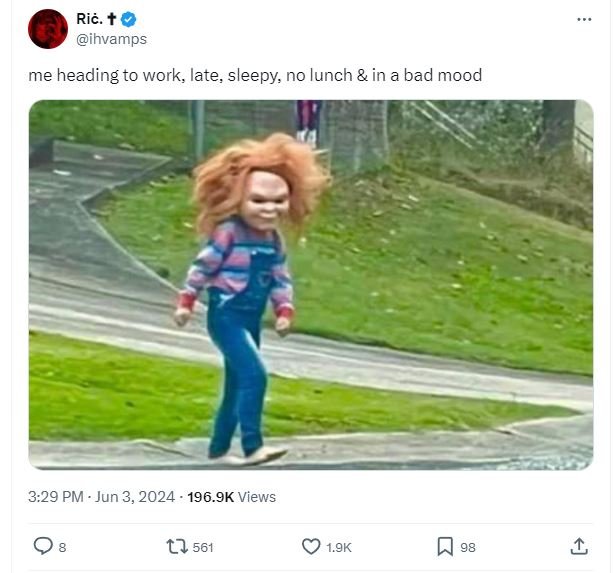Click the display name Rić.
The image size is (615, 573).
89,19
